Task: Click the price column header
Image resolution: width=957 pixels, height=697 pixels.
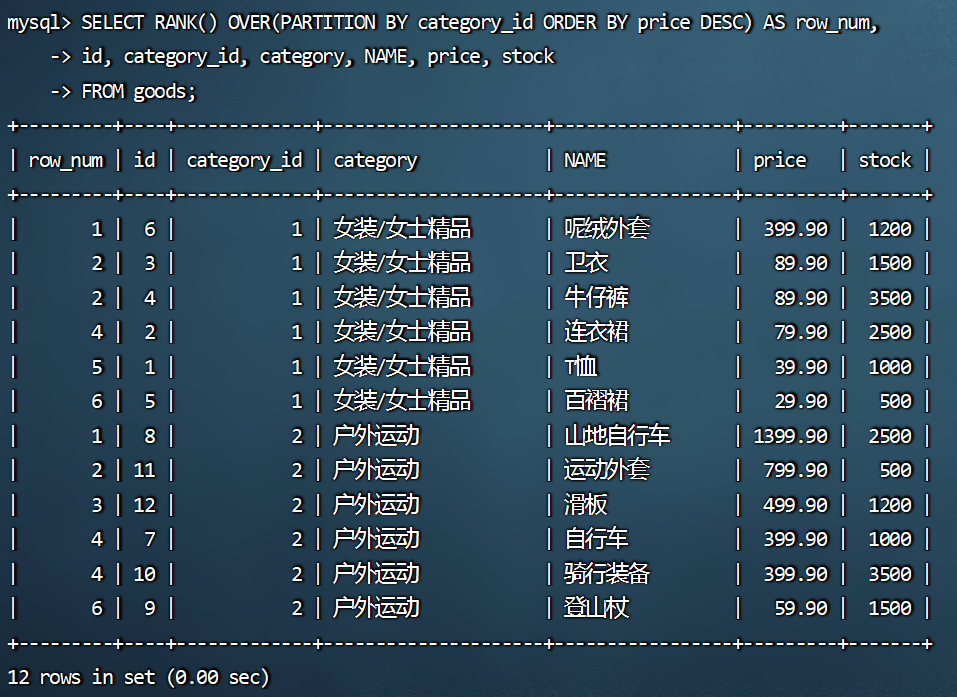Action: click(x=779, y=160)
